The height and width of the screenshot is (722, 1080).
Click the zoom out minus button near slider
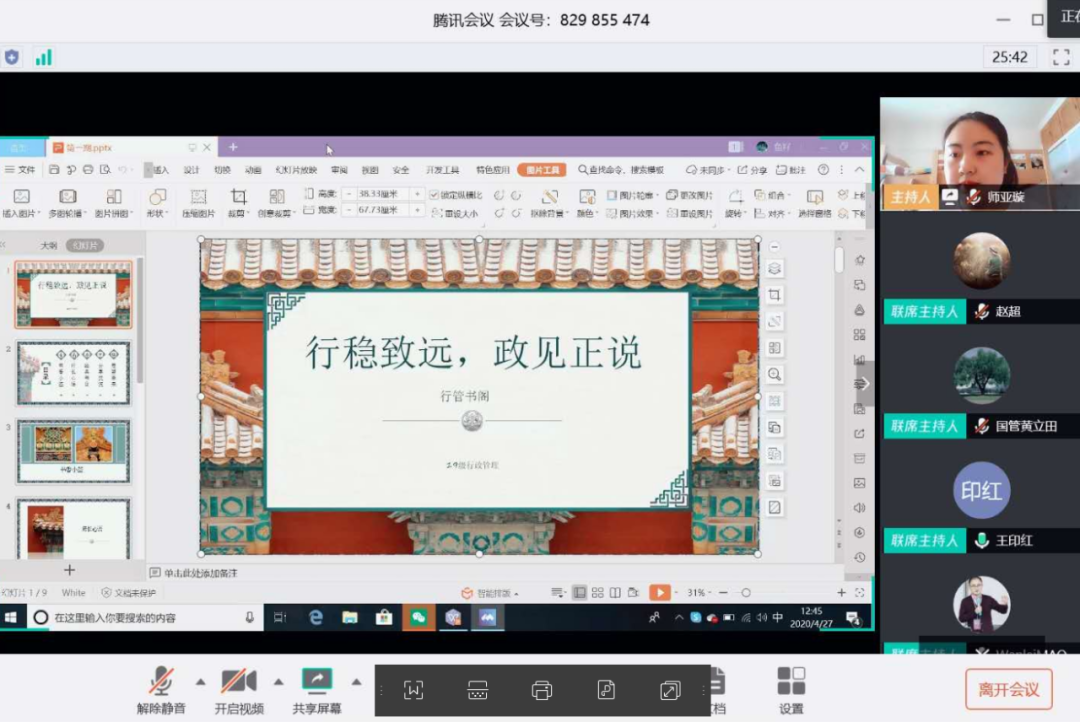pos(723,592)
